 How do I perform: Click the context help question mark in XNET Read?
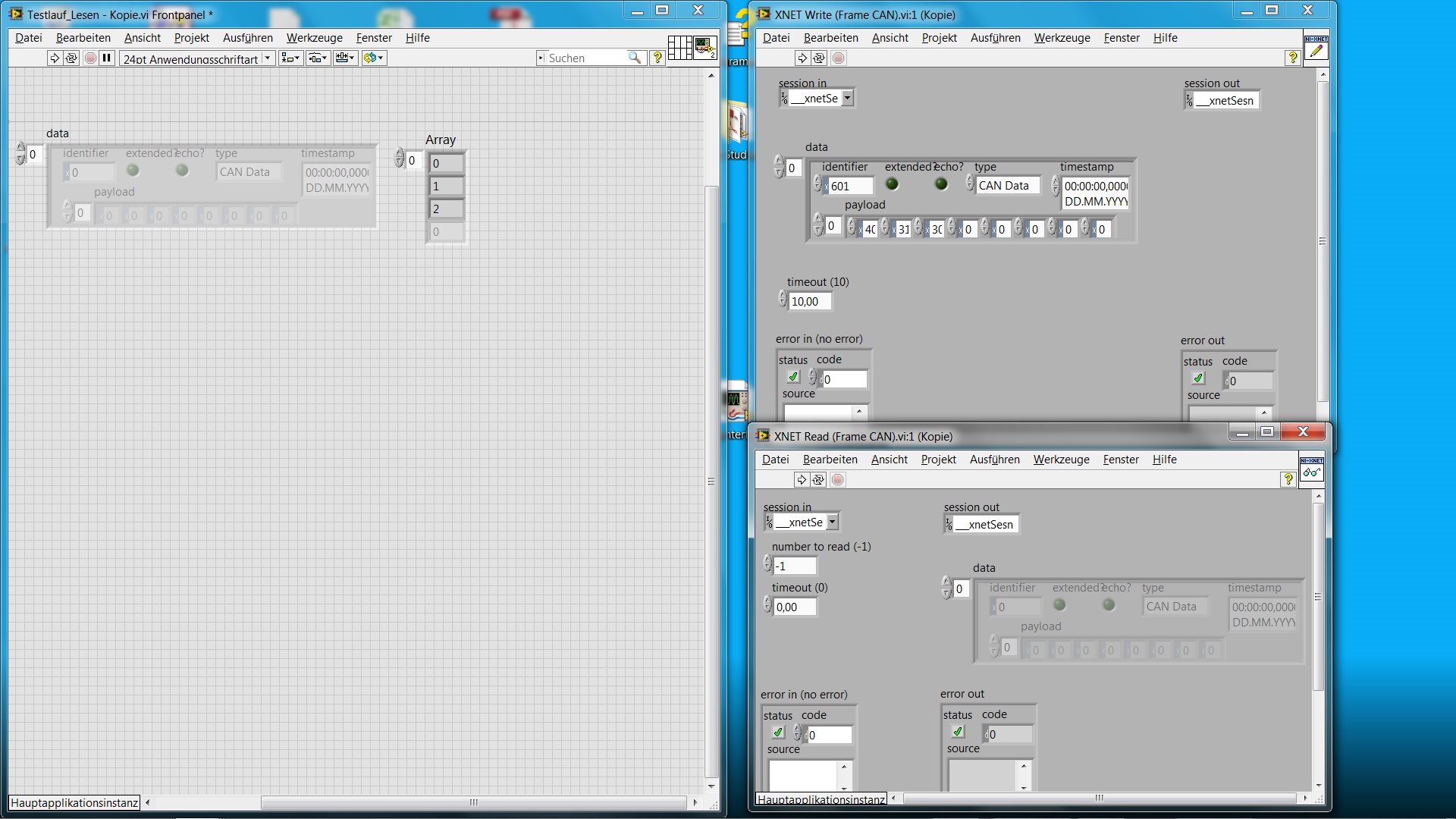1288,479
